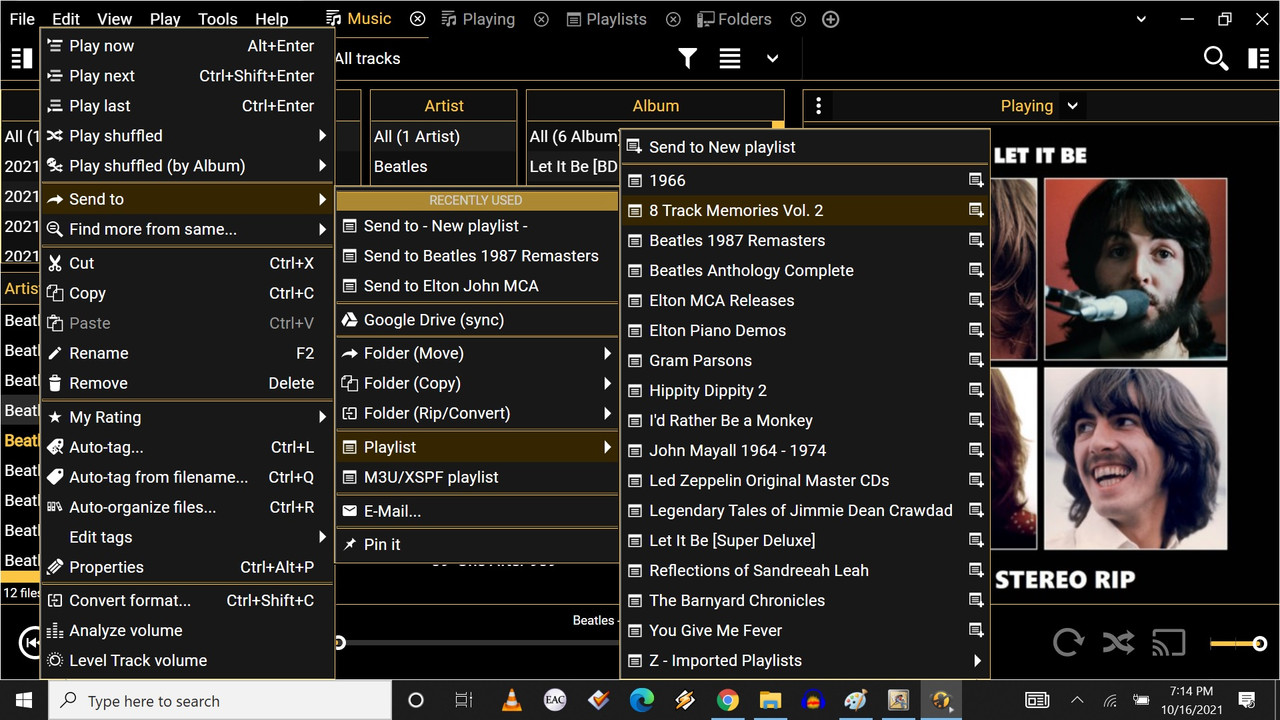Switch to the Folders tab
Image resolution: width=1280 pixels, height=720 pixels.
tap(734, 19)
